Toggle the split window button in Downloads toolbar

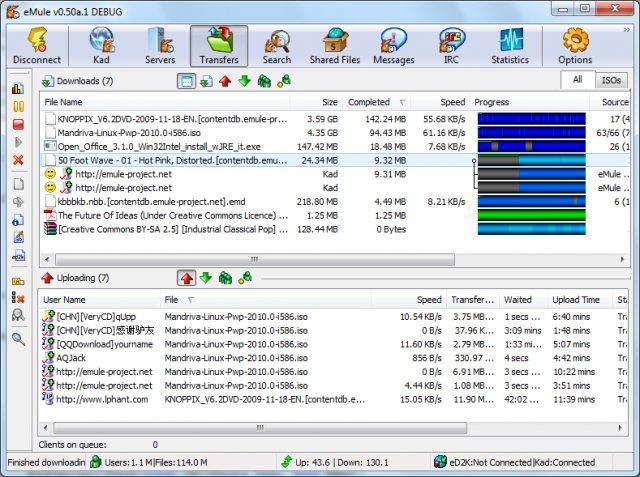coord(187,81)
